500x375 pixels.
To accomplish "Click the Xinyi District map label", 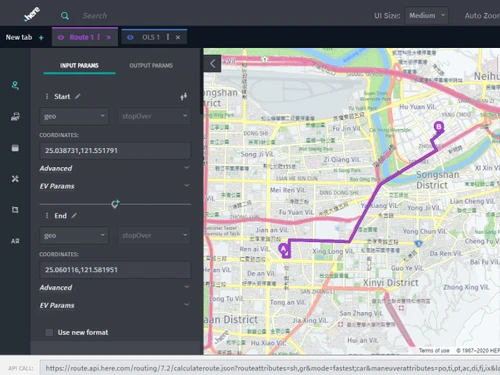I will (x=390, y=283).
